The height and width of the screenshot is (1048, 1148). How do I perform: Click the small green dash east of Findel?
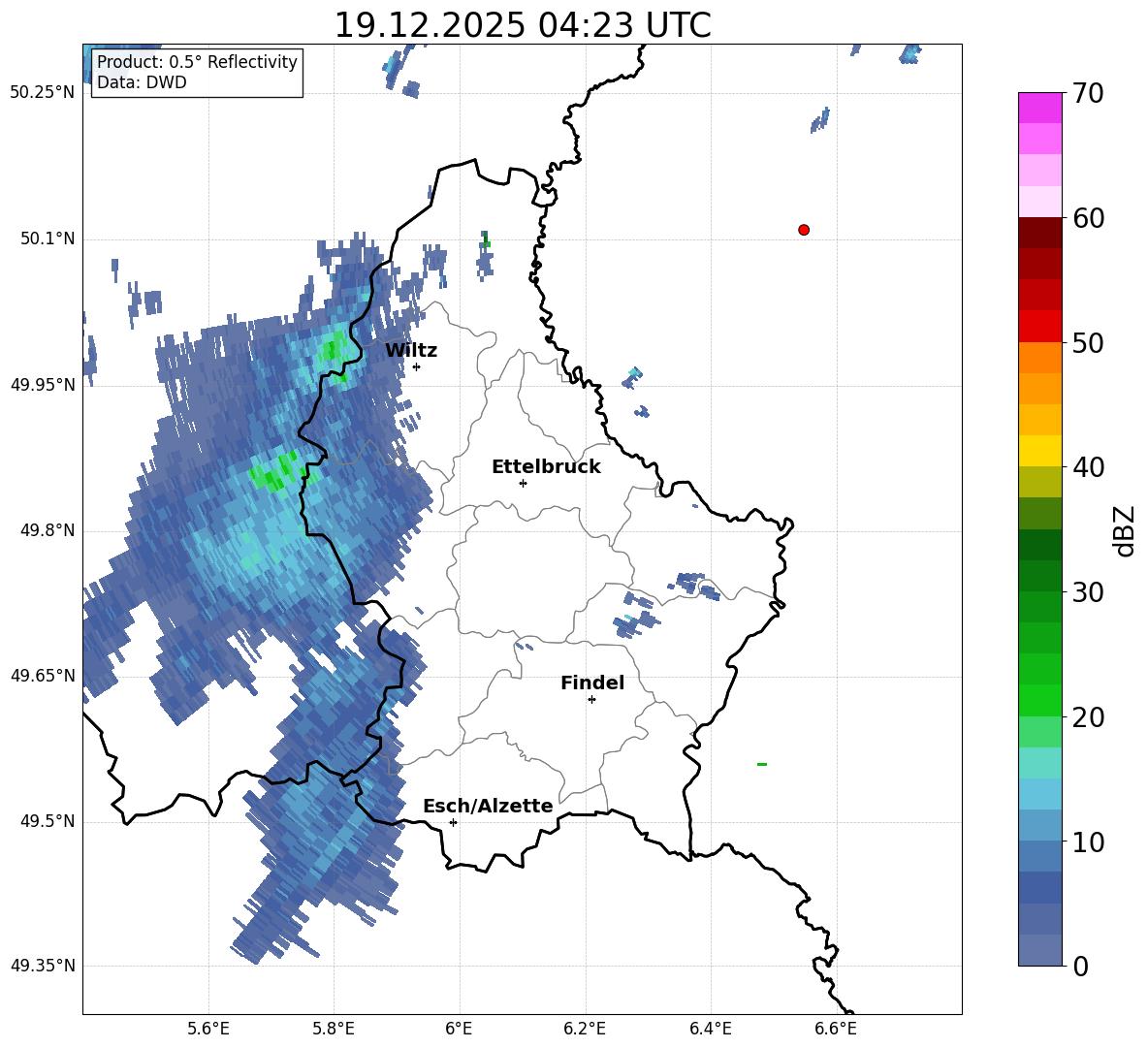pyautogui.click(x=761, y=764)
